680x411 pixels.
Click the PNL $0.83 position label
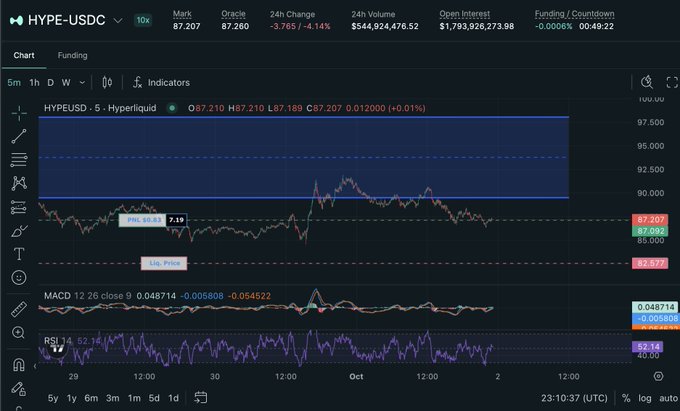(144, 220)
